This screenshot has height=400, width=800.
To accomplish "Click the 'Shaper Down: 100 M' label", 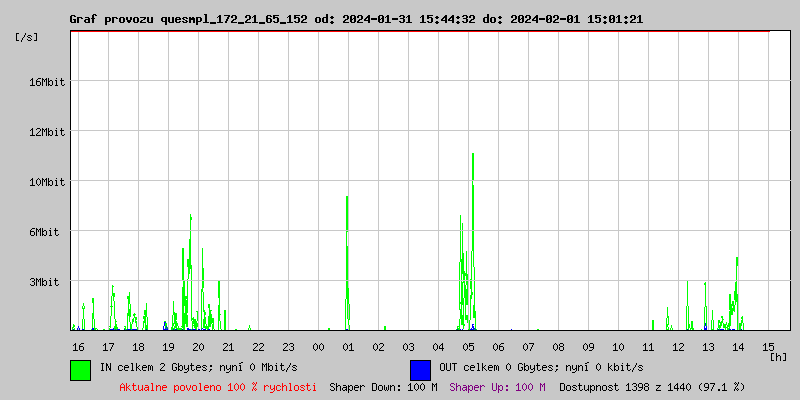I will [x=383, y=386].
